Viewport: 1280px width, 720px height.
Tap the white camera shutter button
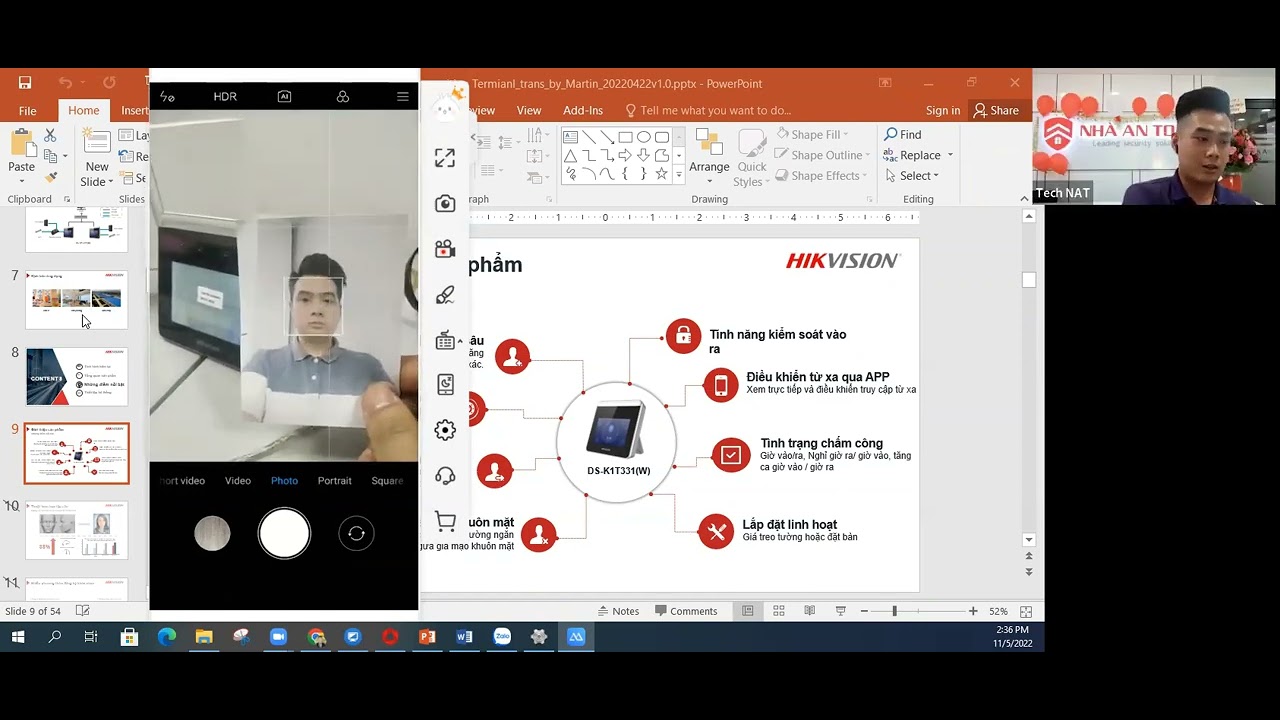click(x=284, y=533)
